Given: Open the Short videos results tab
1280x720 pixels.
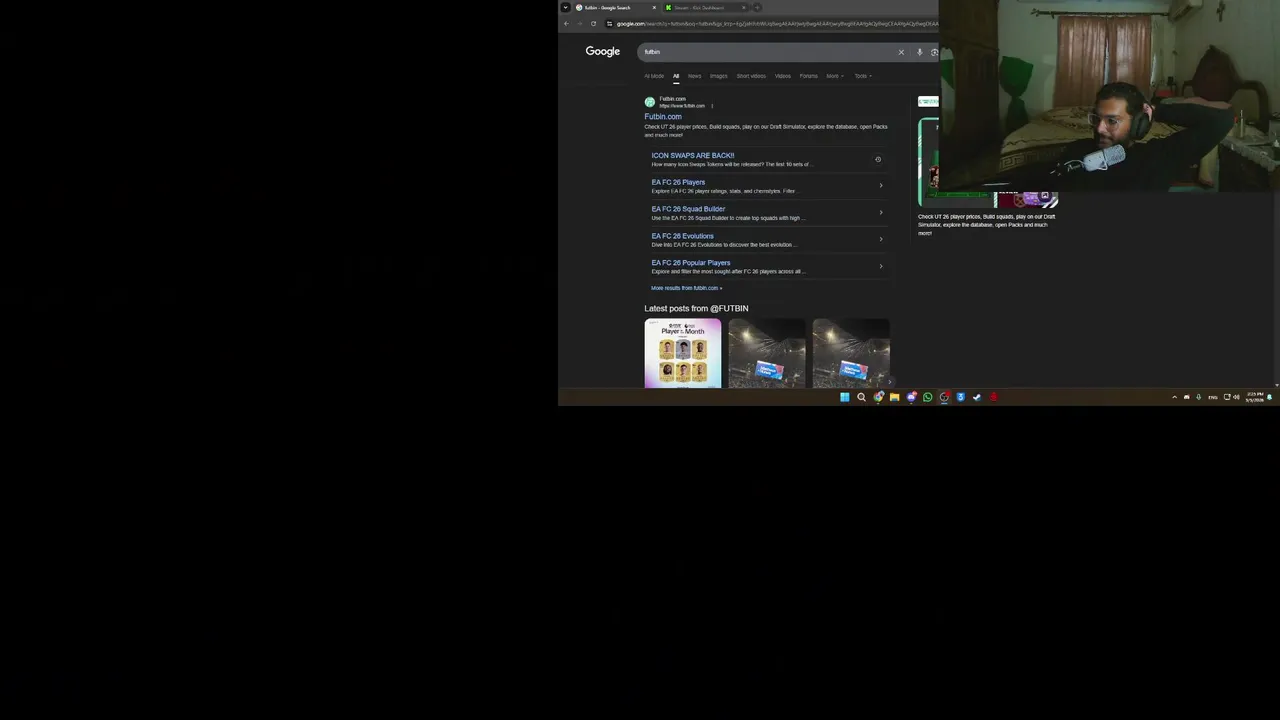Looking at the screenshot, I should tap(751, 76).
